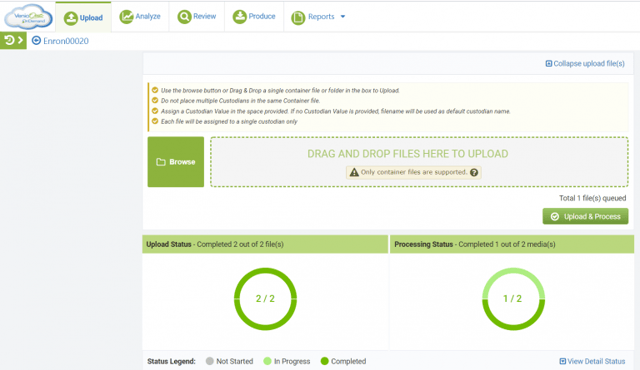Click the folder icon on Browse
This screenshot has width=640, height=370.
pos(161,162)
